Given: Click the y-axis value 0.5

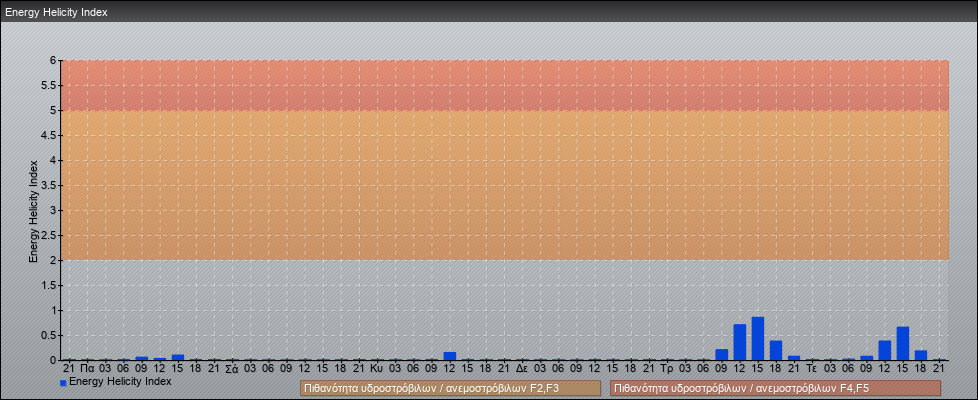Looking at the screenshot, I should 50,335.
